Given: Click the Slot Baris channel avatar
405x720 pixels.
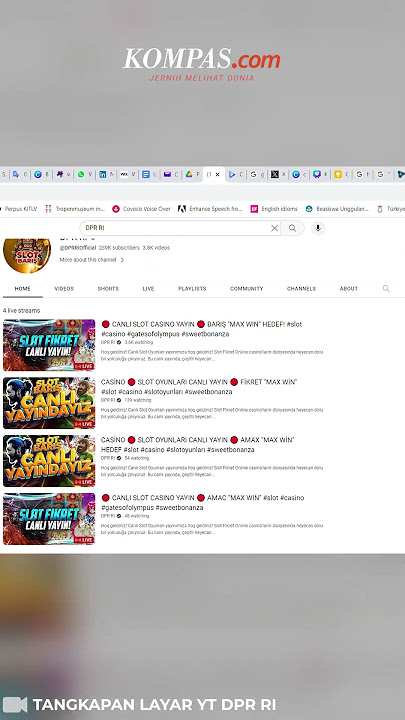Looking at the screenshot, I should point(27,255).
